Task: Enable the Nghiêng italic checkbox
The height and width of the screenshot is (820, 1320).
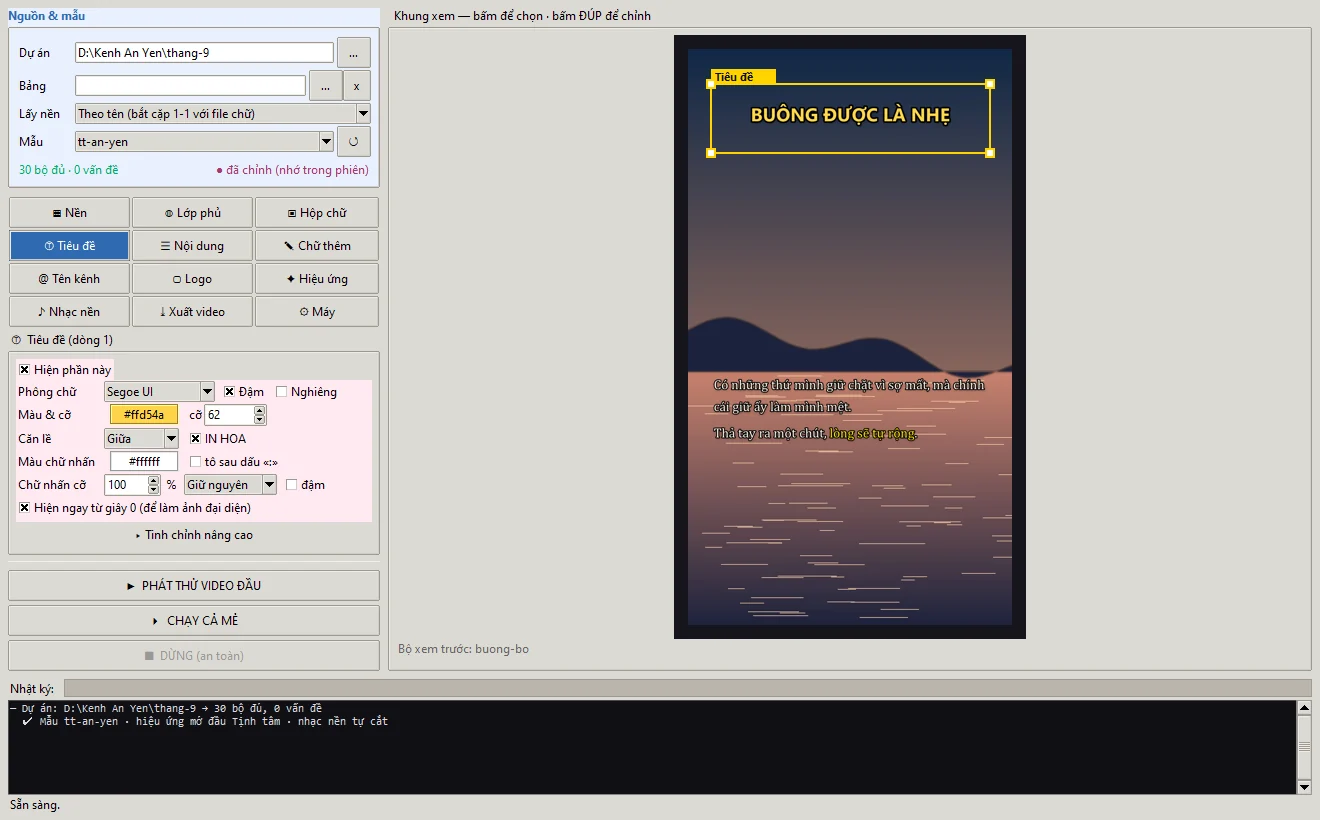Action: pyautogui.click(x=282, y=392)
